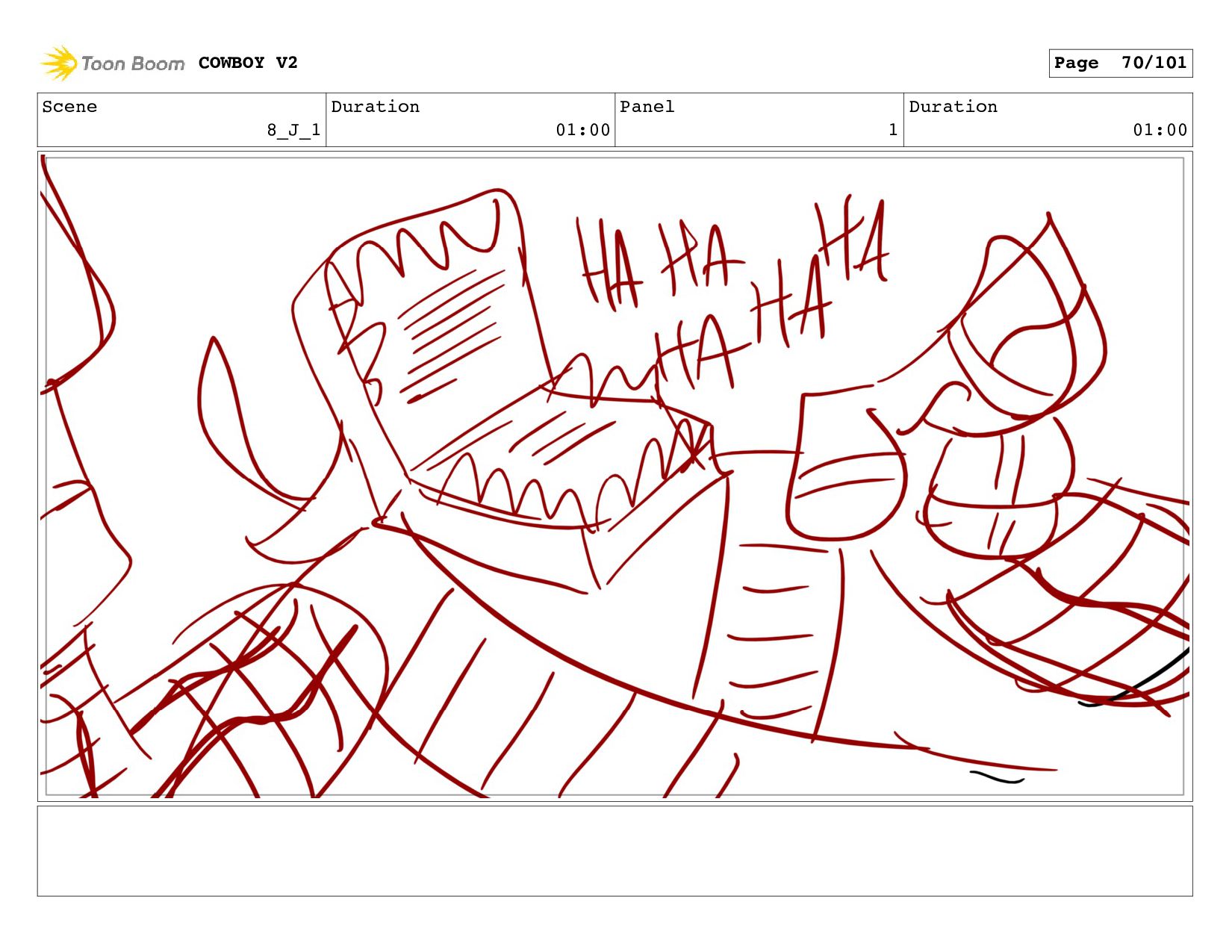Click the scene duration value "01:00"
1232x952 pixels.
[583, 130]
